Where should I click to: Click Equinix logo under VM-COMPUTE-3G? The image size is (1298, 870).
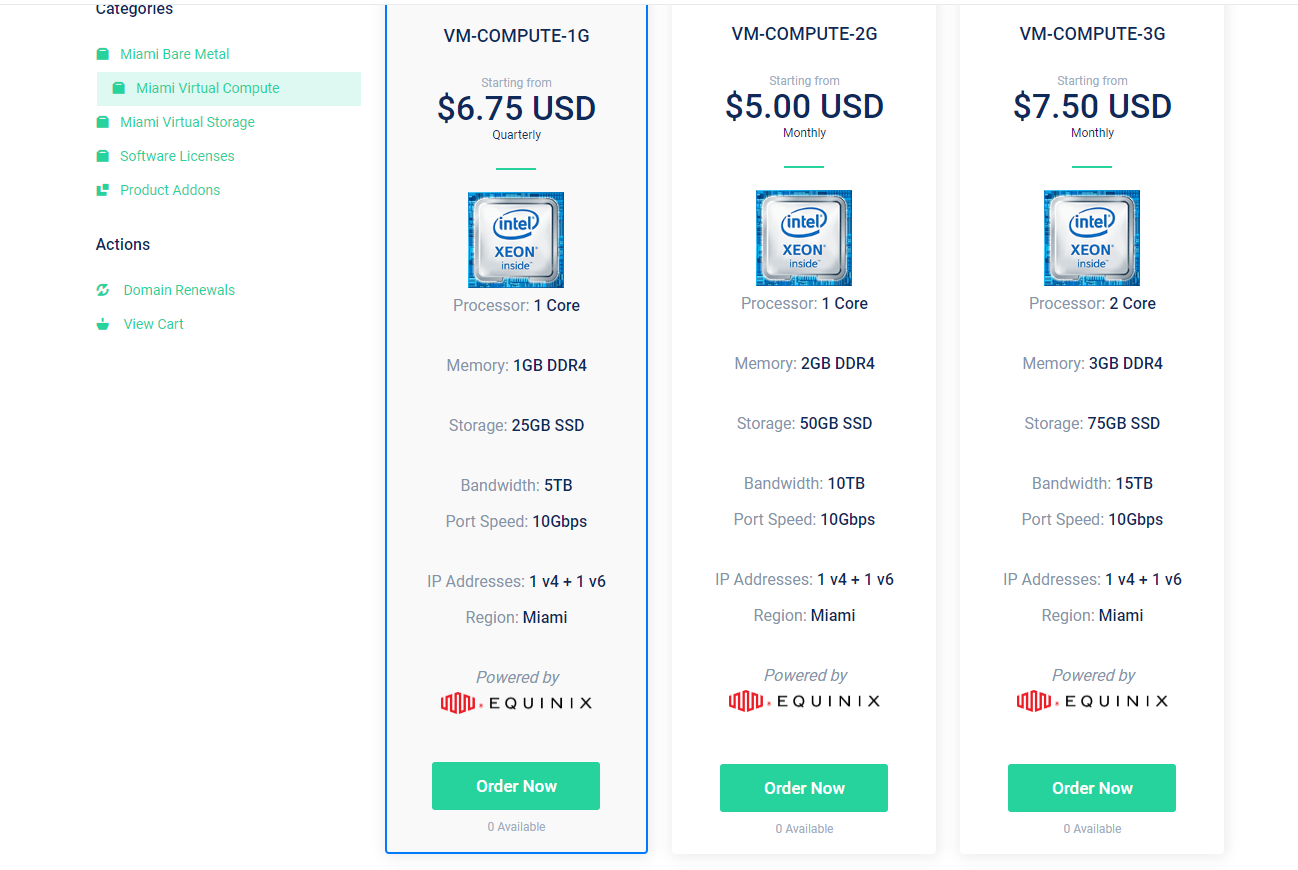[1092, 701]
